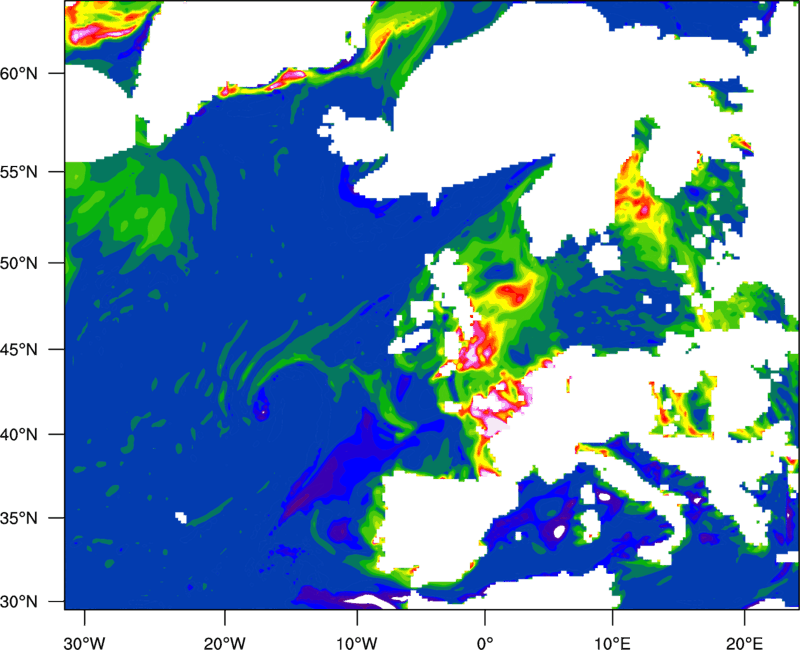Click the 20°E longitude label
This screenshot has width=800, height=650.
[744, 643]
